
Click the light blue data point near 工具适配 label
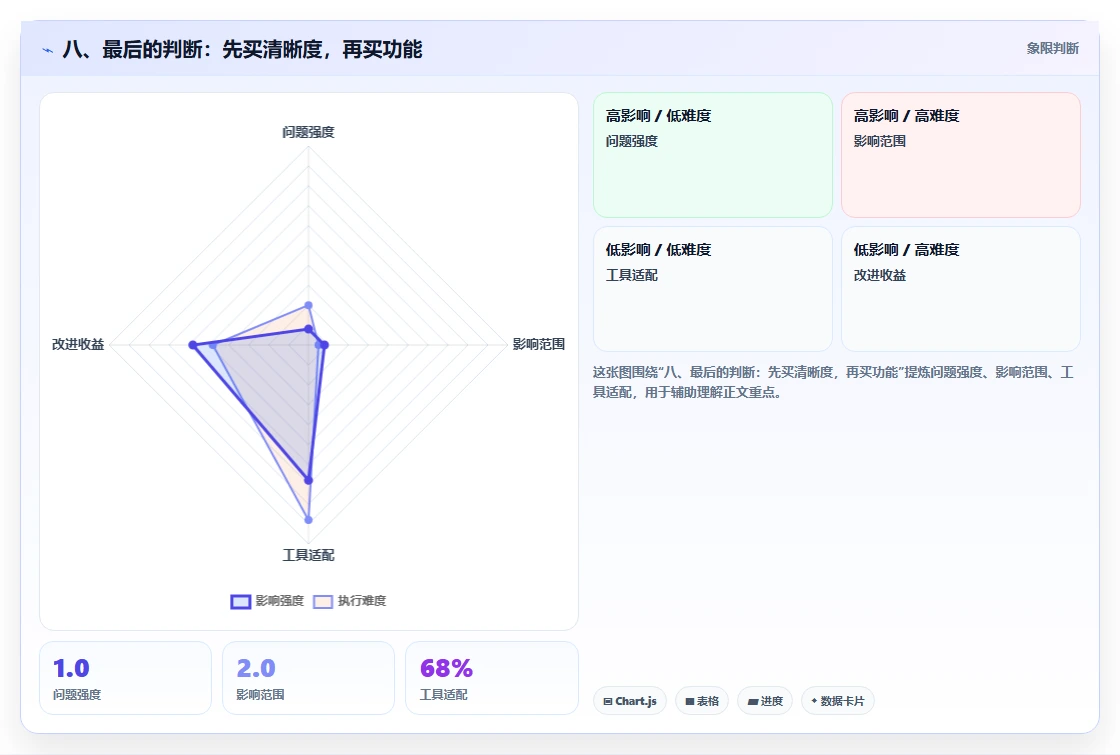309,519
